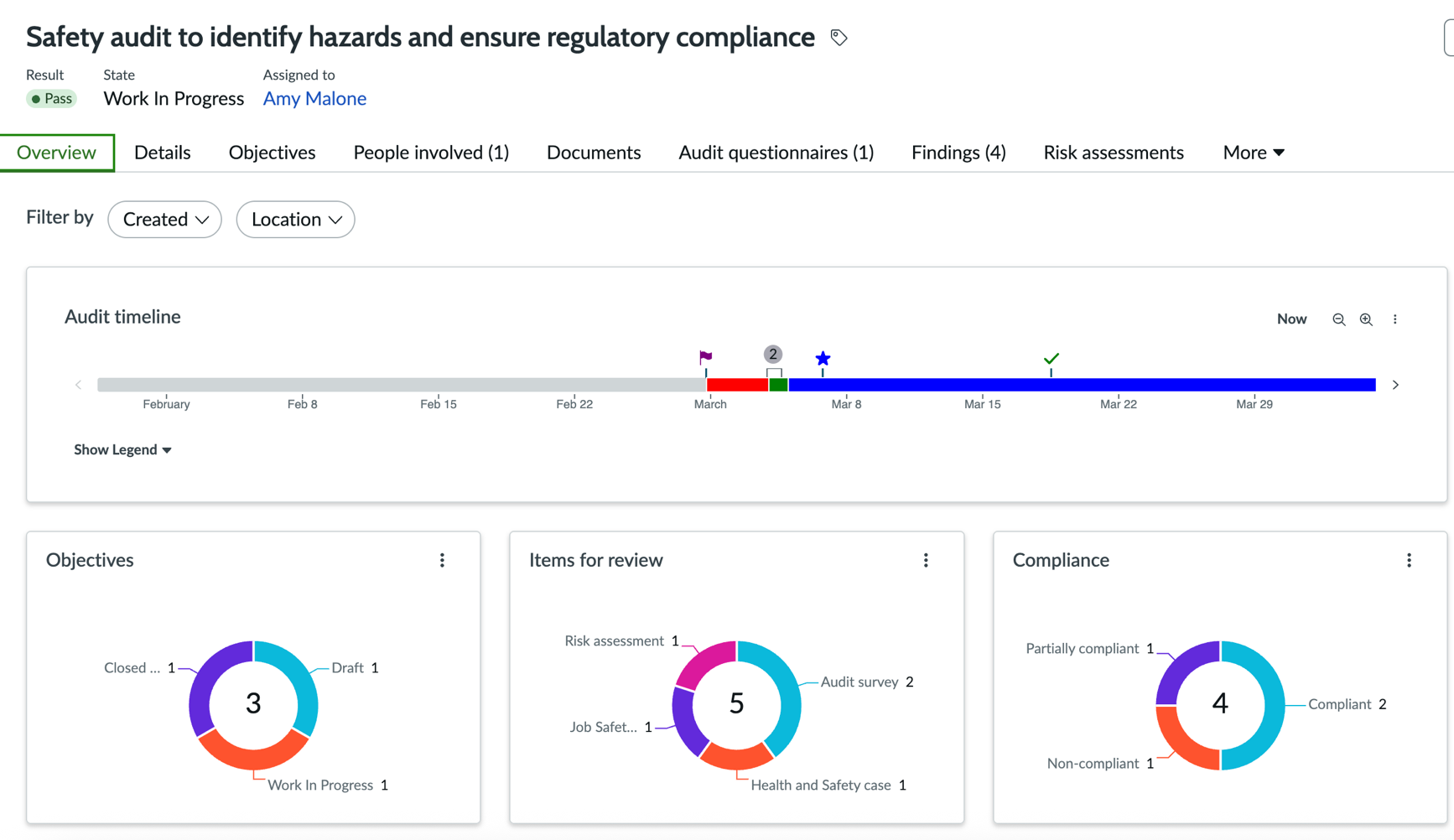Click the 'Work In Progress 1' chart label

328,786
